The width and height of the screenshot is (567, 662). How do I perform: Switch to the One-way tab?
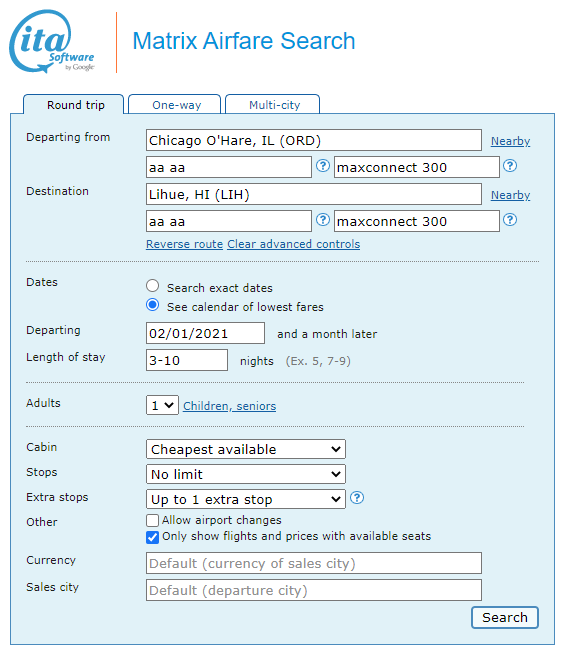tap(175, 105)
